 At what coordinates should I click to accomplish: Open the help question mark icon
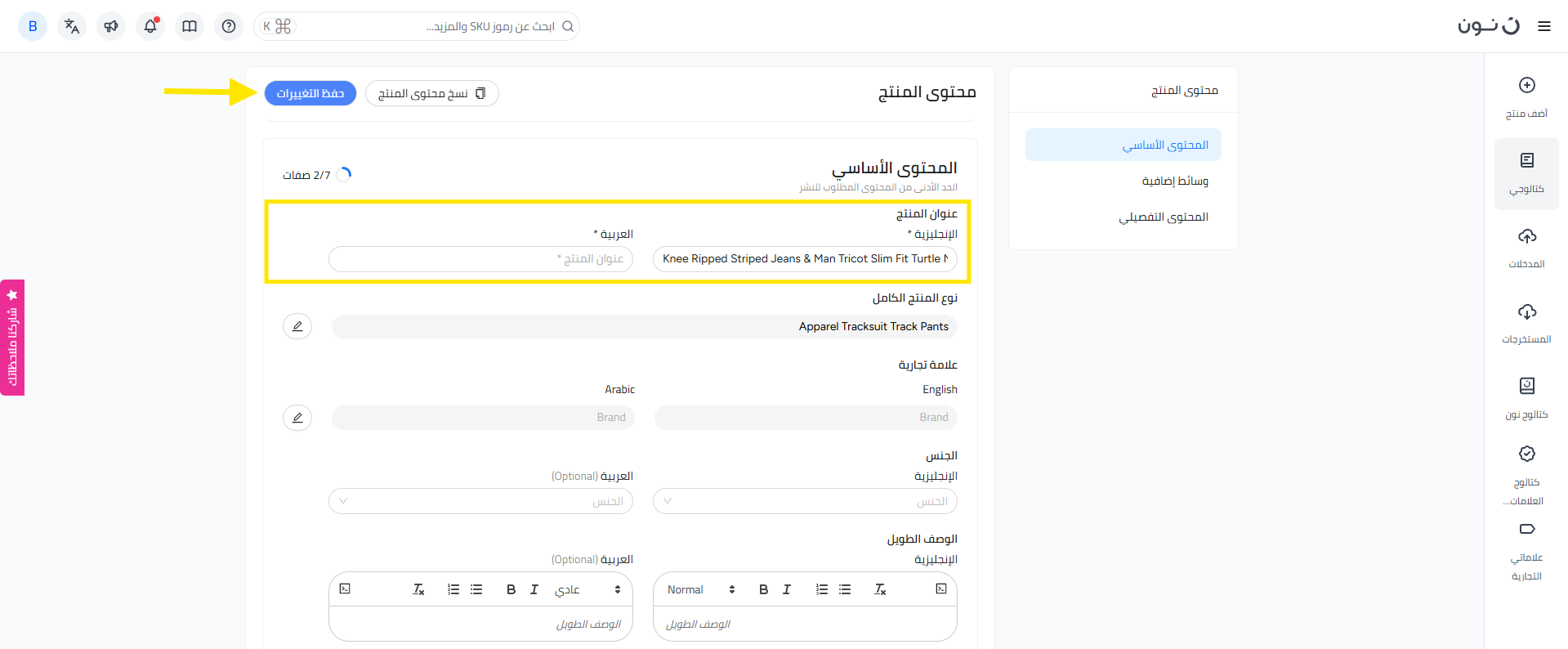(x=229, y=26)
